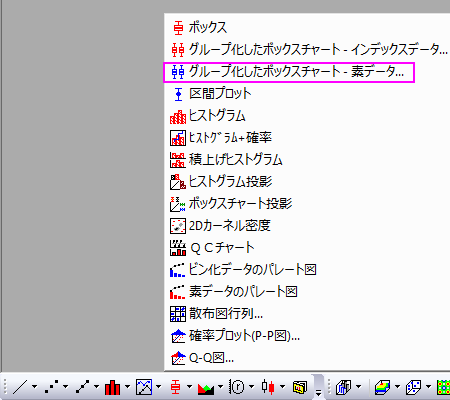Select the line+symbol plot toolbar icon

click(x=82, y=387)
